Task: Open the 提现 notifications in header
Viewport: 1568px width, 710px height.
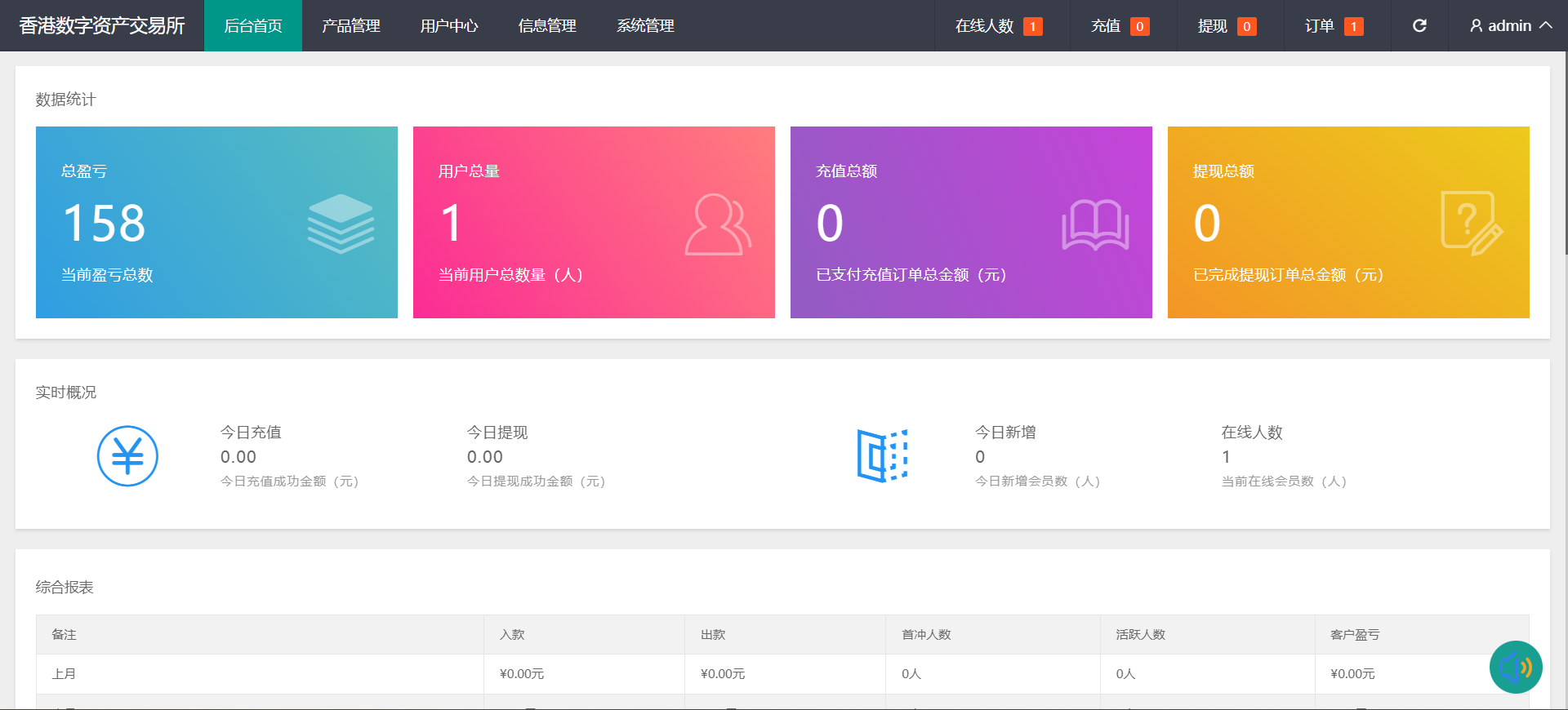Action: pos(1227,26)
